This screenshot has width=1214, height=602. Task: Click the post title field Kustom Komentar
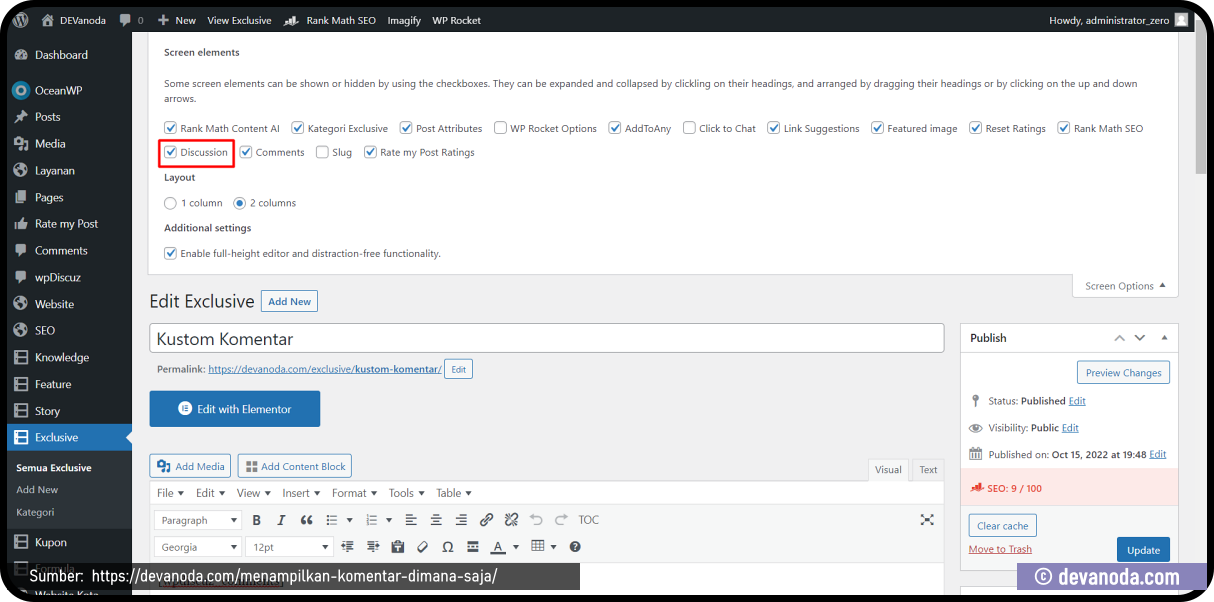546,338
